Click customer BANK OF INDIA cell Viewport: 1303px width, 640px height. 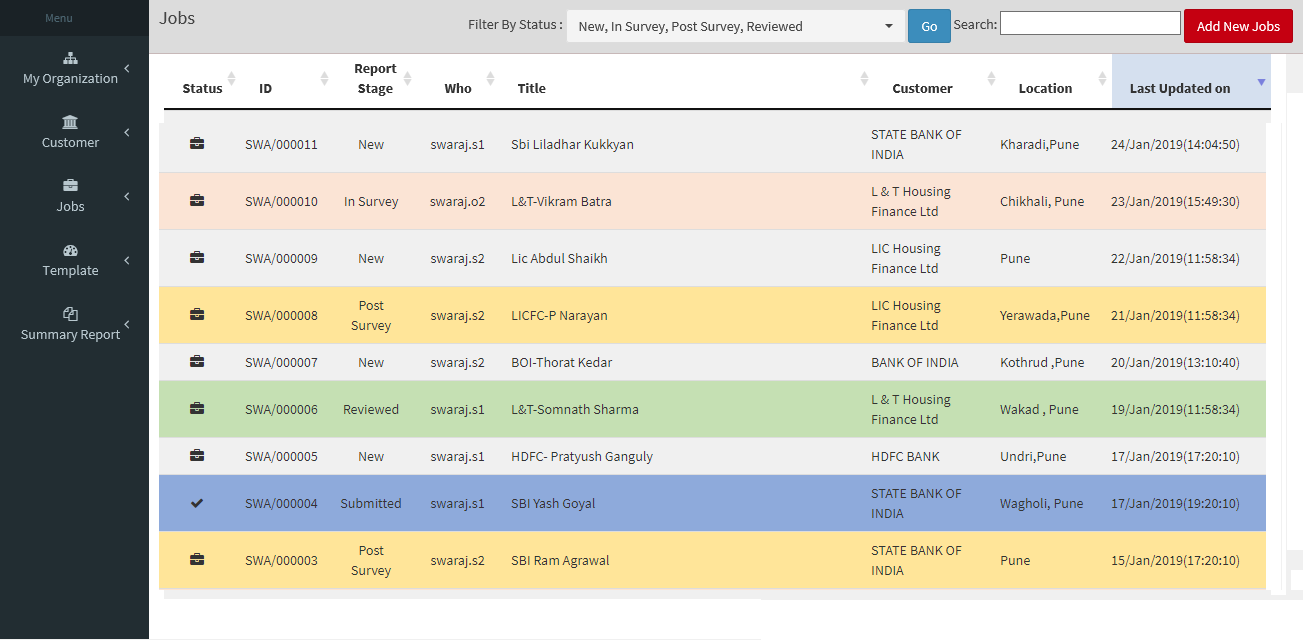click(915, 362)
